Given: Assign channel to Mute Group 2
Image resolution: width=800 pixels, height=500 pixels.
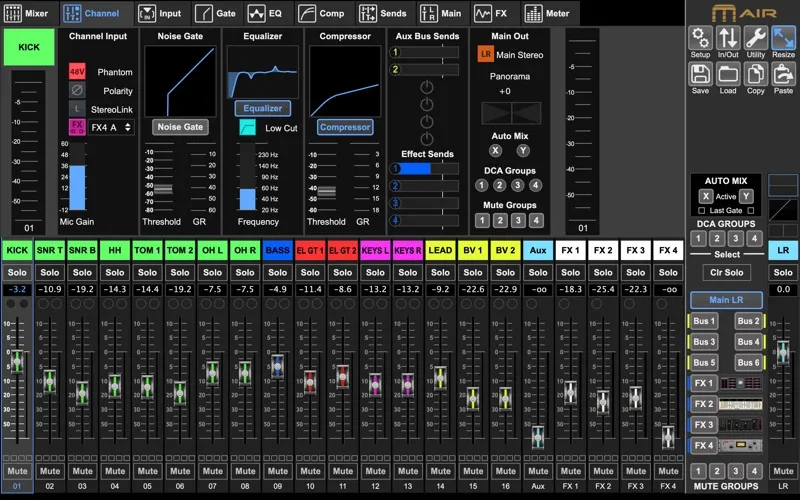Looking at the screenshot, I should tap(500, 220).
